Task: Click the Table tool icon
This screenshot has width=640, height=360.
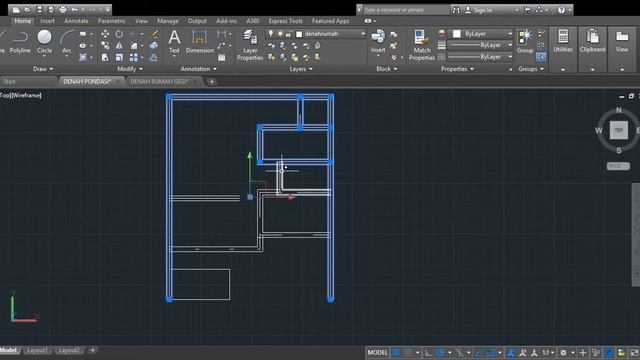Action: [222, 58]
